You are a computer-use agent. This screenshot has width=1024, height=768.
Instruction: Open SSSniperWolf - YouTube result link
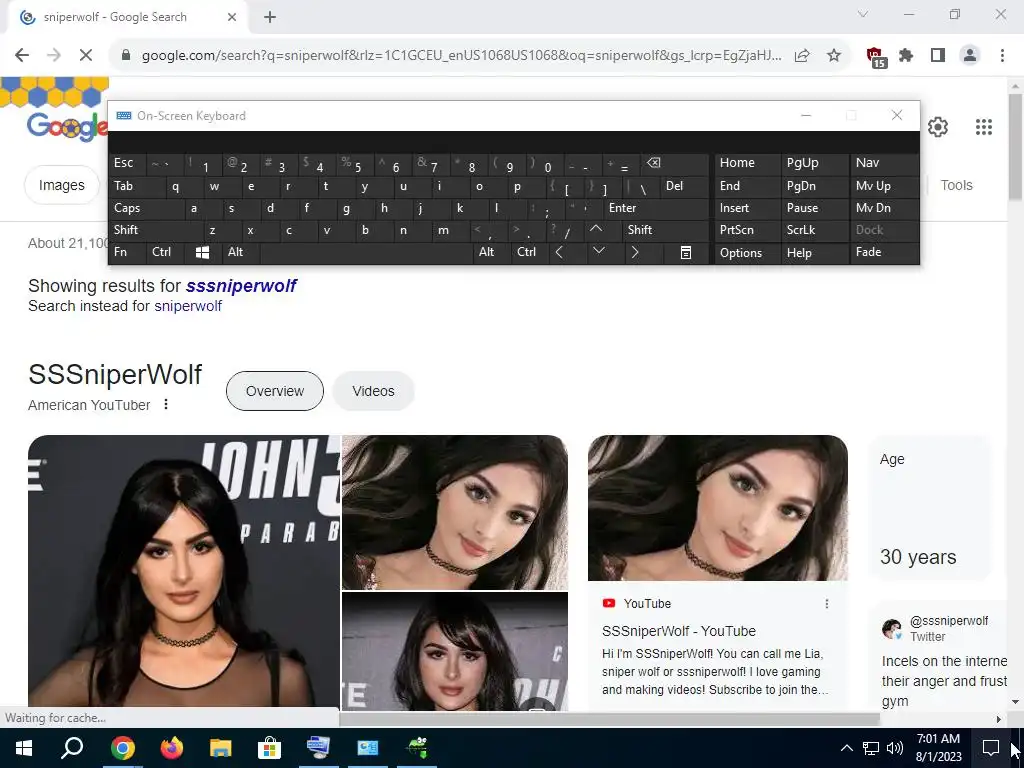[679, 631]
